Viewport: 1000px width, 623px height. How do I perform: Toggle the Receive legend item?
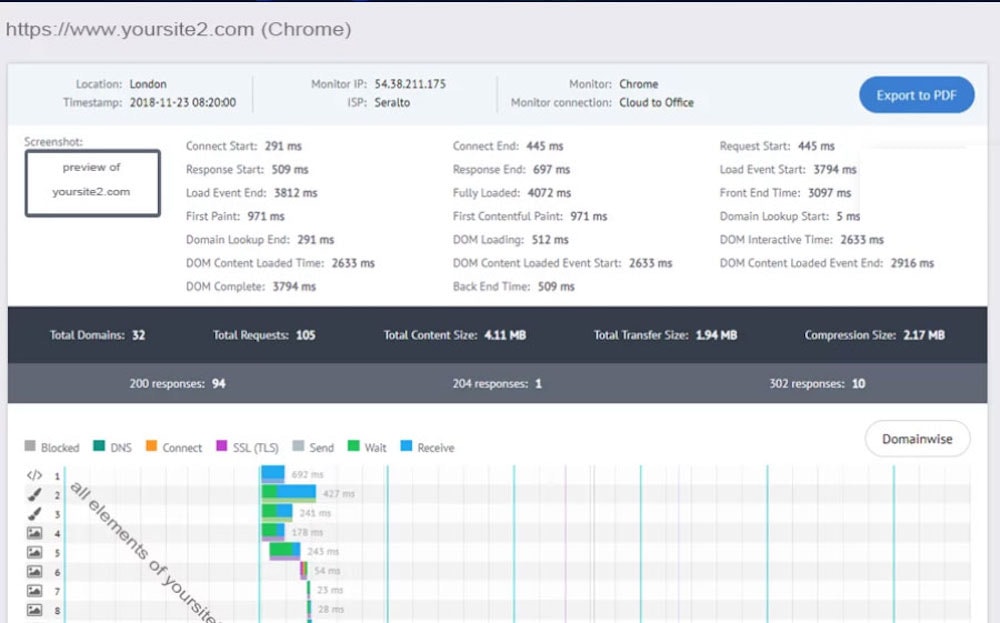[x=427, y=447]
